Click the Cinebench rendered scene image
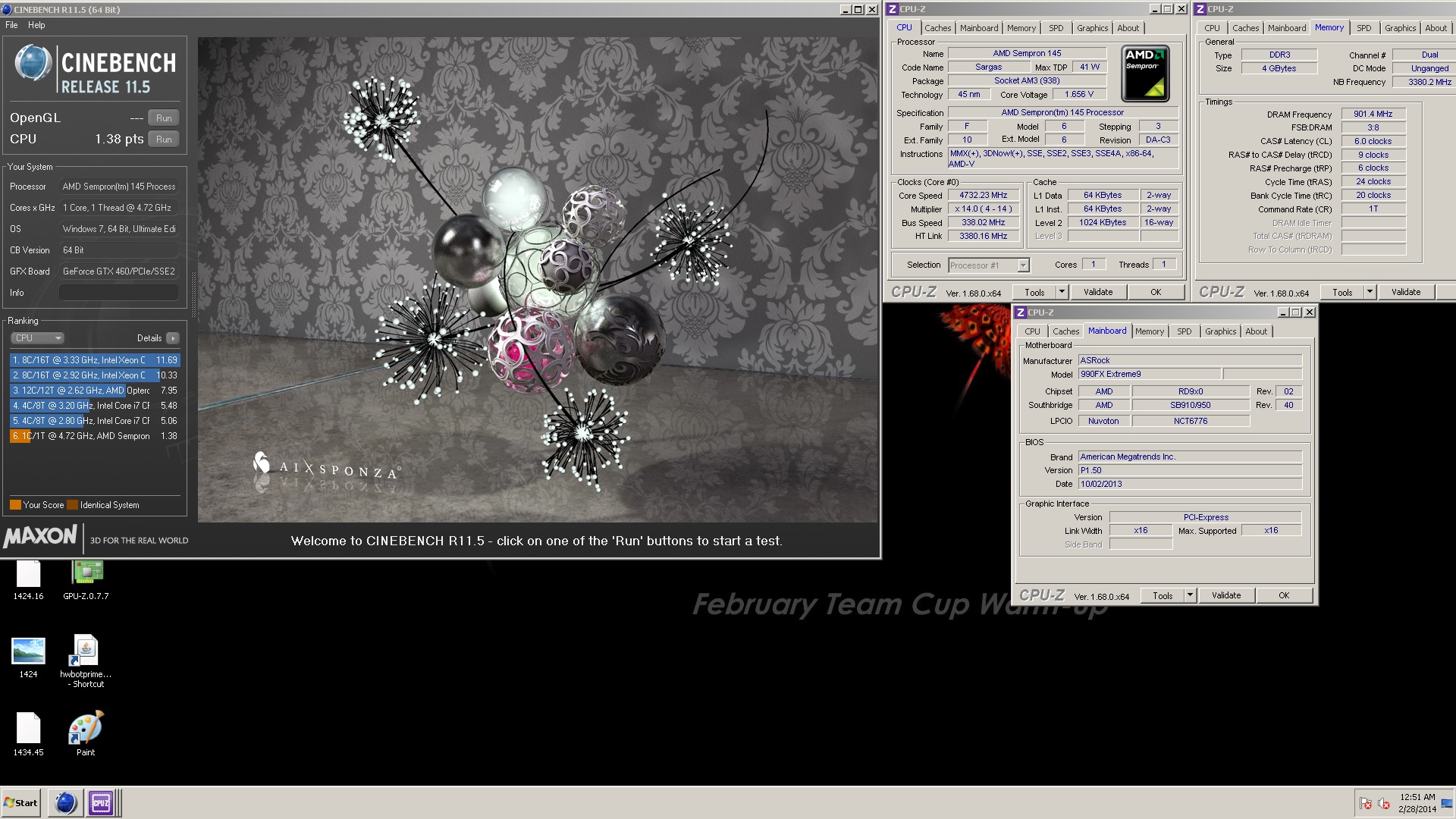 pos(538,280)
